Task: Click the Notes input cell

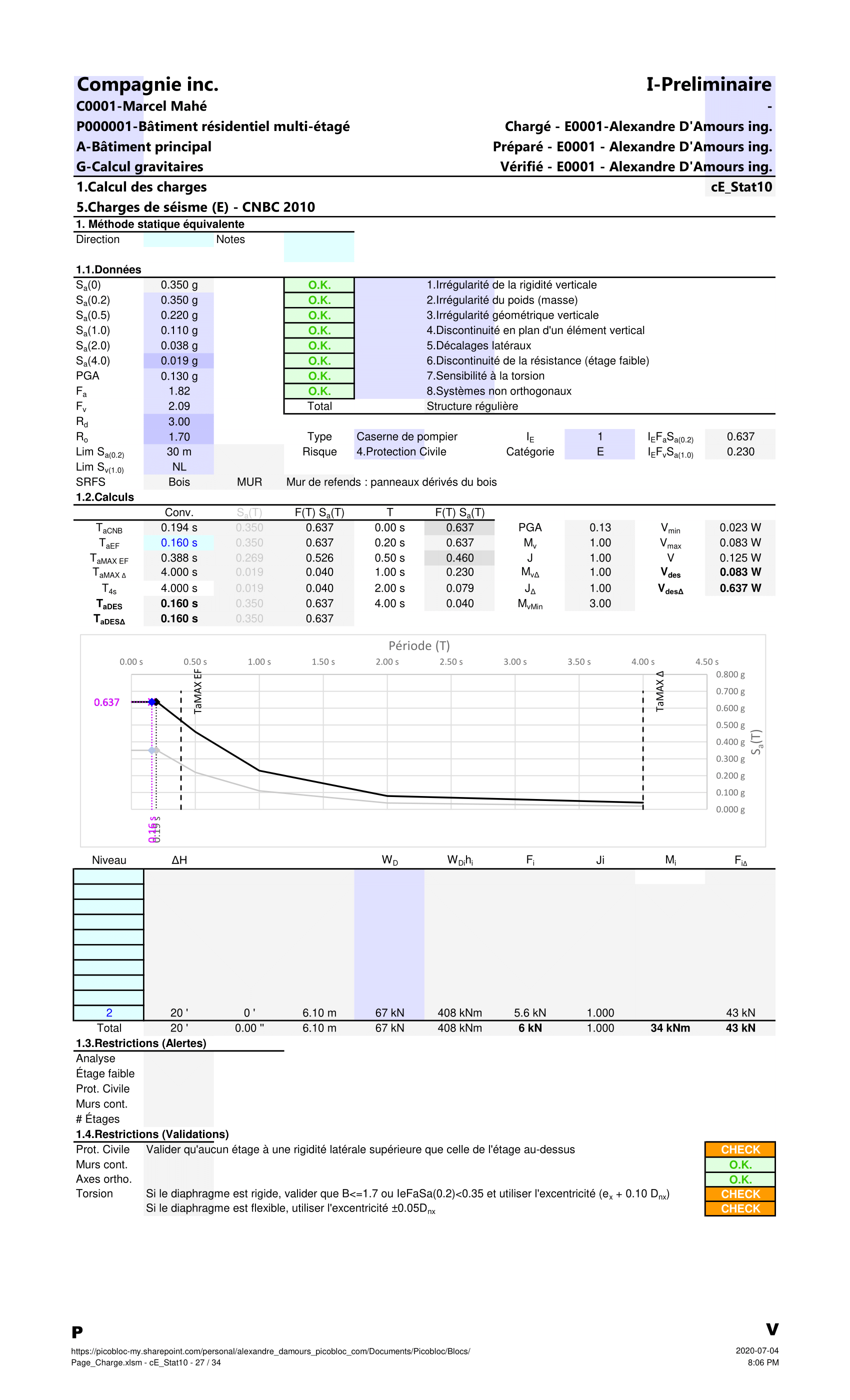Action: [319, 247]
